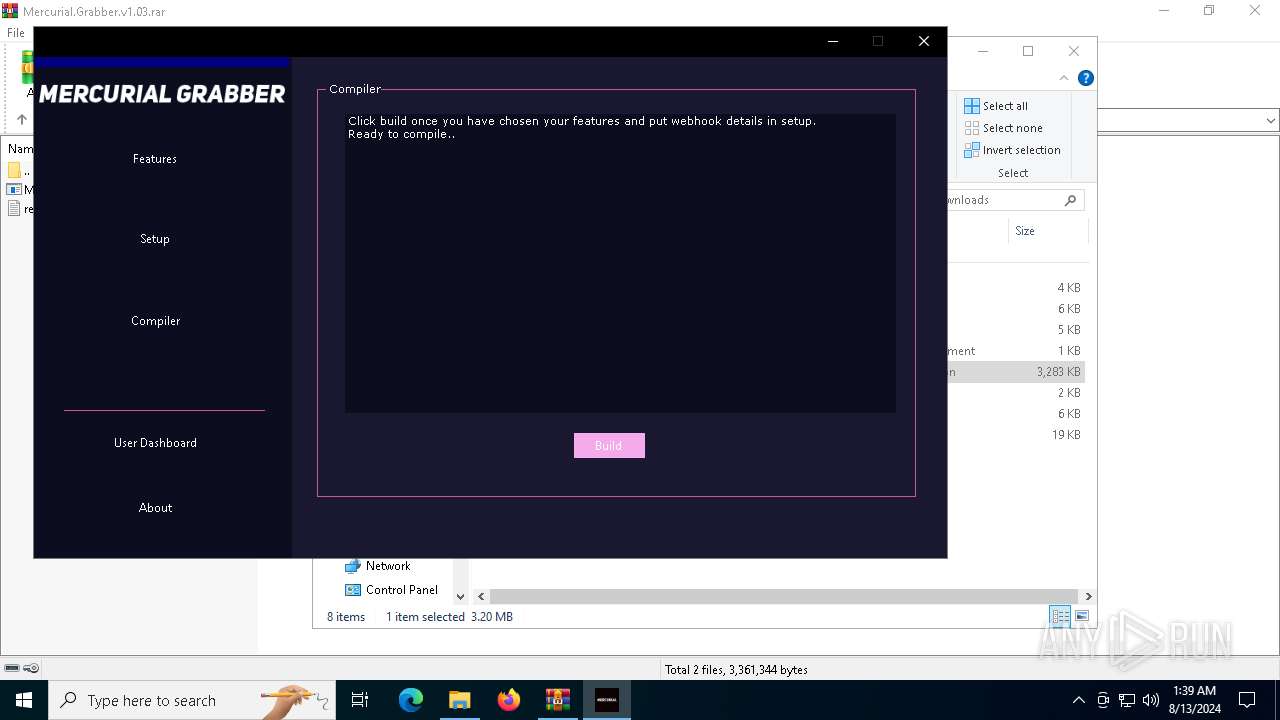
Task: Show hidden system tray icons
Action: click(x=1078, y=700)
